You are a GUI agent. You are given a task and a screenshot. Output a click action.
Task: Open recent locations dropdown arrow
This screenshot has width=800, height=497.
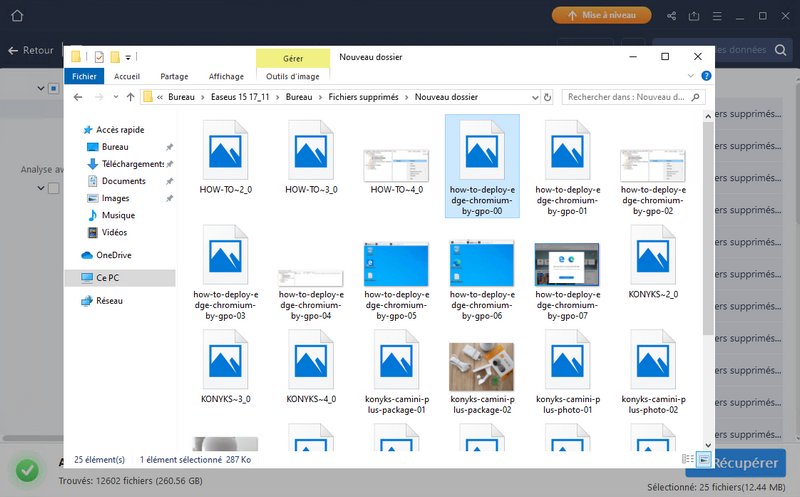coord(116,97)
